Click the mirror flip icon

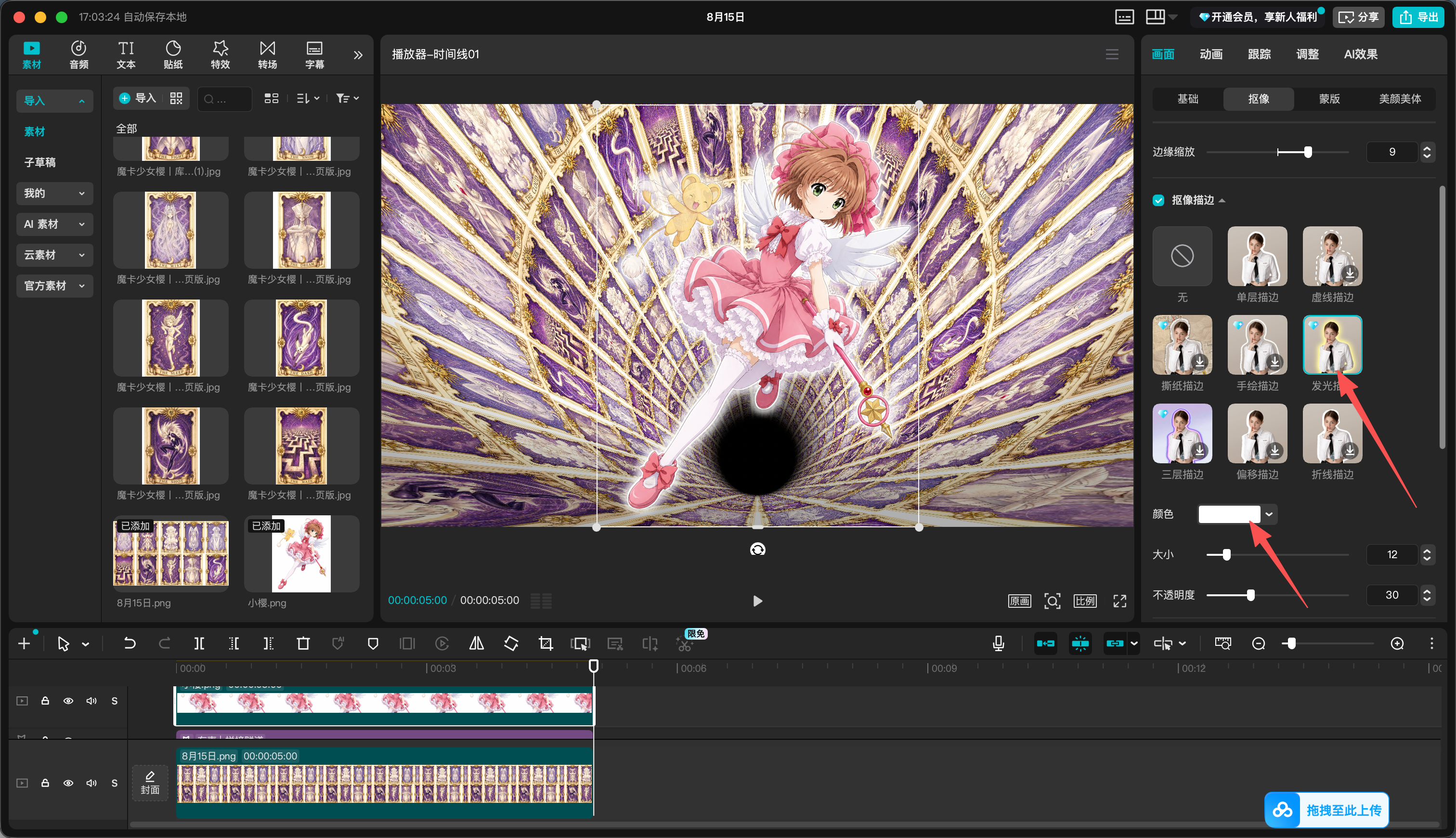coord(476,643)
